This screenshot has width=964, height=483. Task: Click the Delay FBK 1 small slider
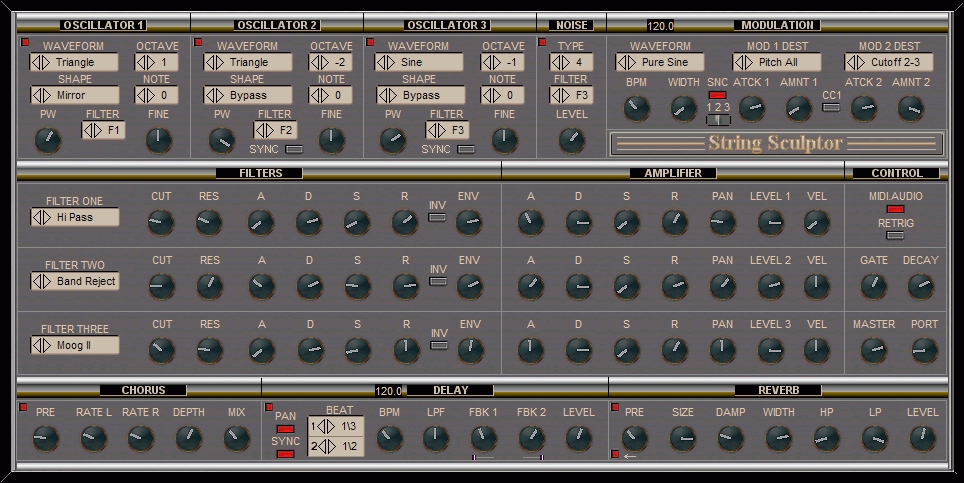483,457
